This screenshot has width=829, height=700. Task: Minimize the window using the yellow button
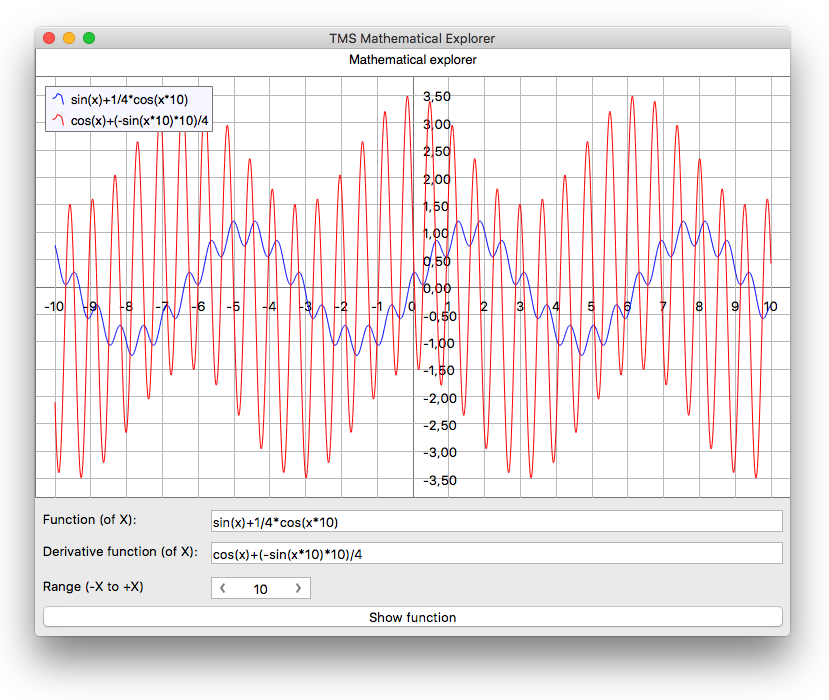coord(69,38)
